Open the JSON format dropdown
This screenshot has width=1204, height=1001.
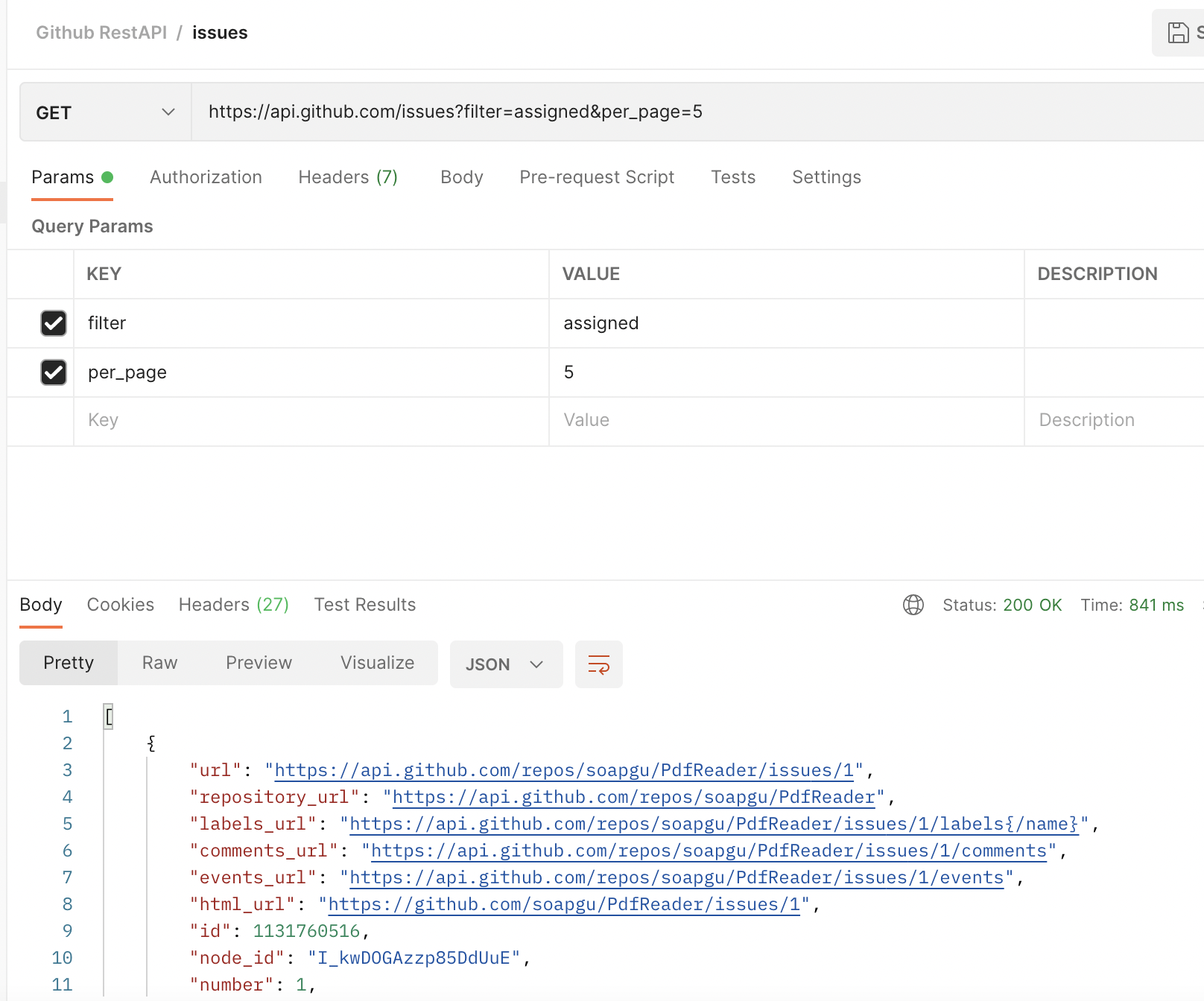tap(507, 664)
